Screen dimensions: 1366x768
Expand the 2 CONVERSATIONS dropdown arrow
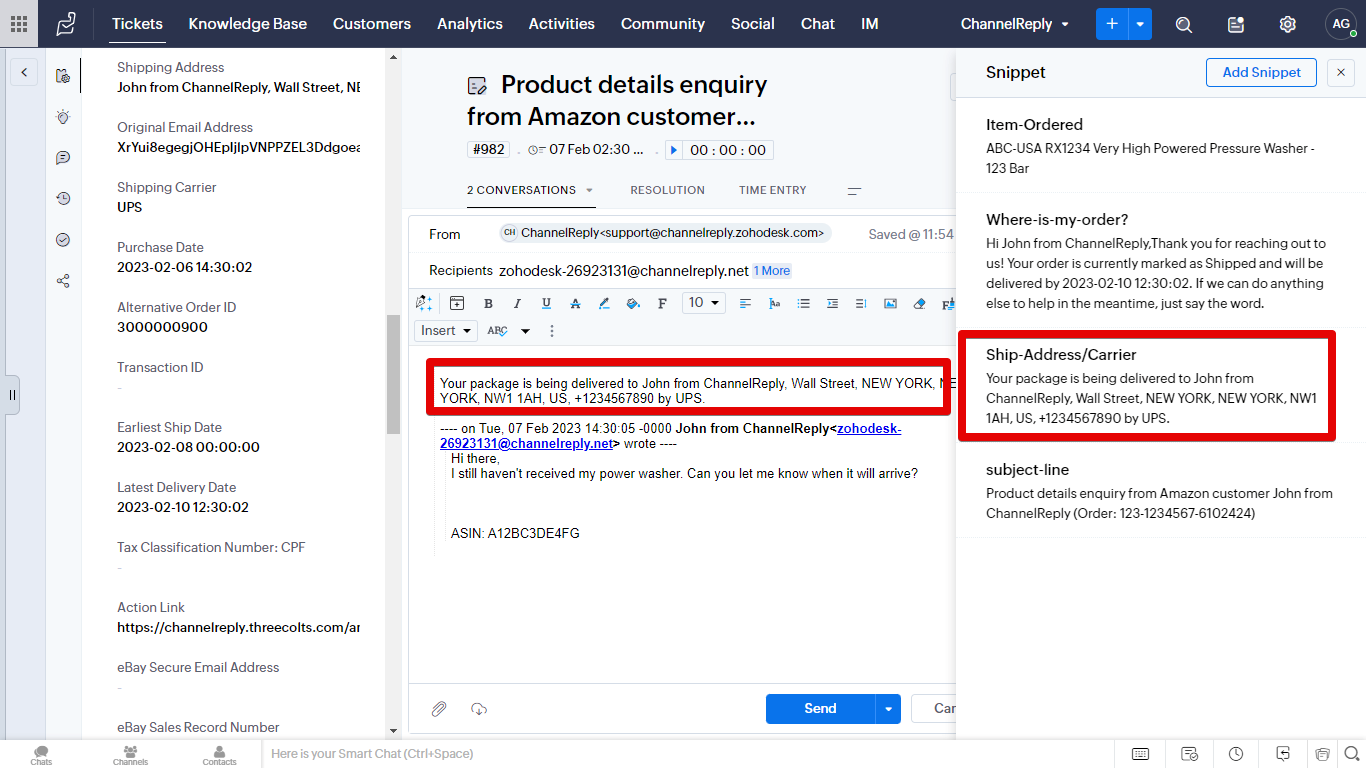click(590, 190)
